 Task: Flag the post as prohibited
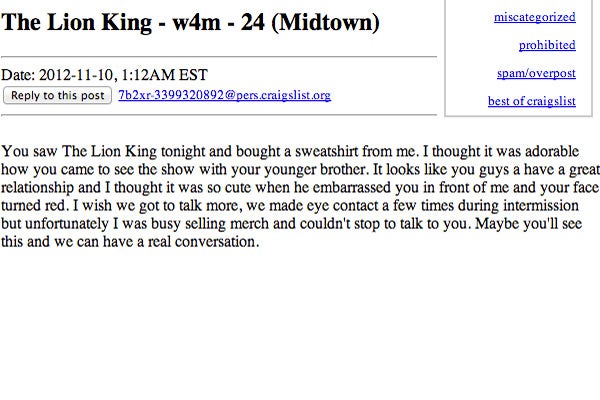click(x=547, y=45)
